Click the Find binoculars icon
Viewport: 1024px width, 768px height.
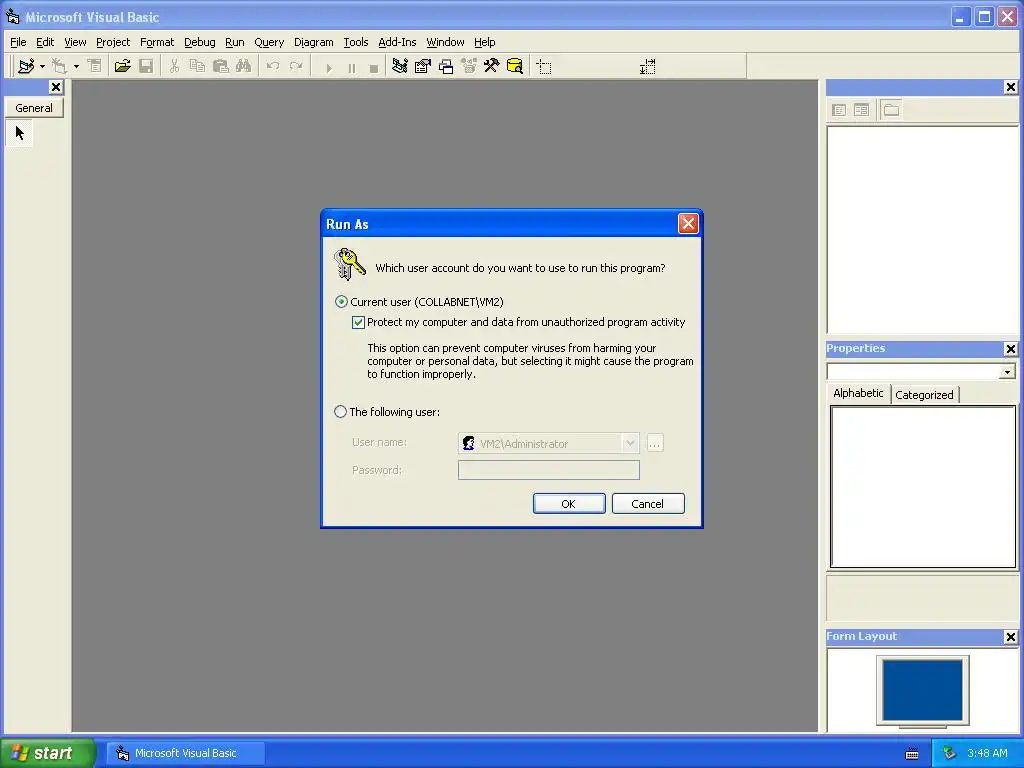pos(244,66)
